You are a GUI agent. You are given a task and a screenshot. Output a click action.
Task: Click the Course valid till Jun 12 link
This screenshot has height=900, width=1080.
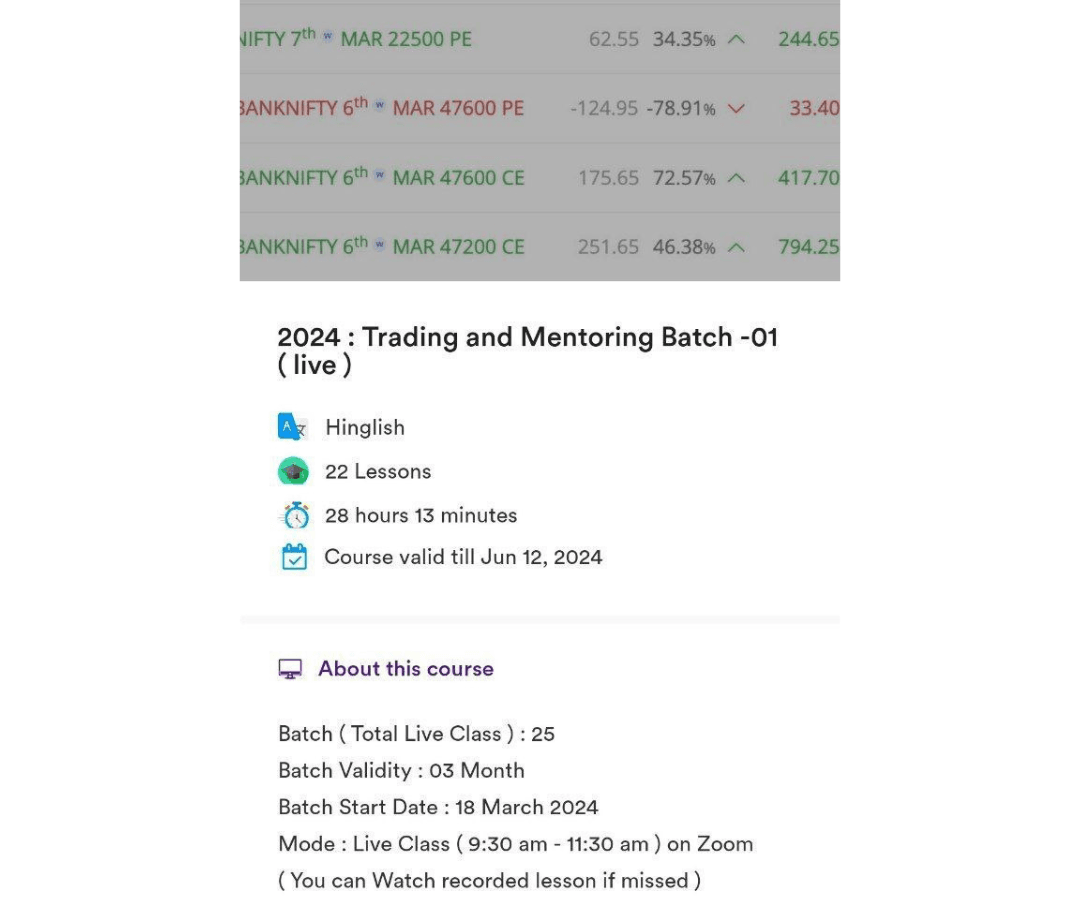[x=463, y=557]
